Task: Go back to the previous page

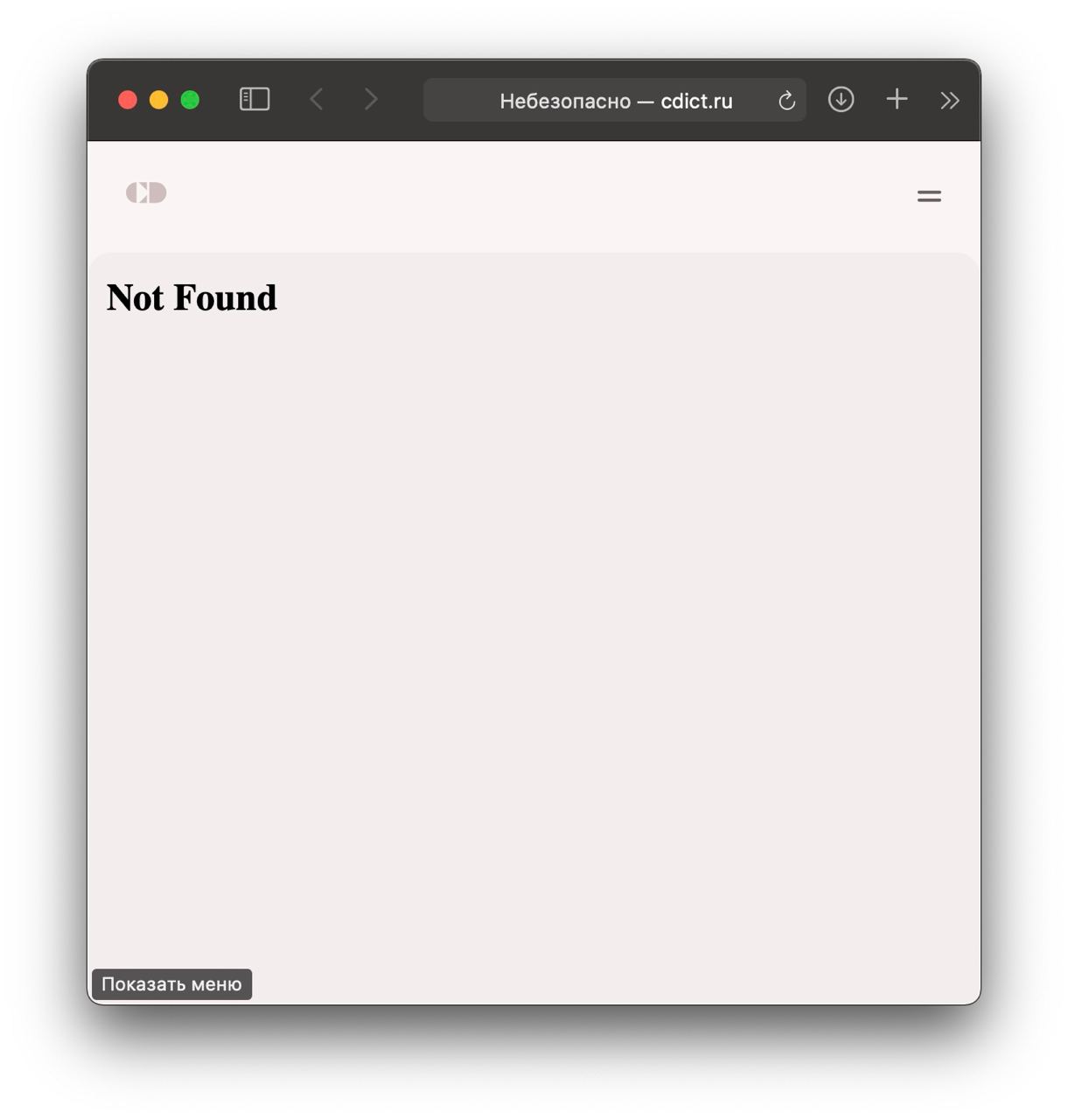Action: 317,100
